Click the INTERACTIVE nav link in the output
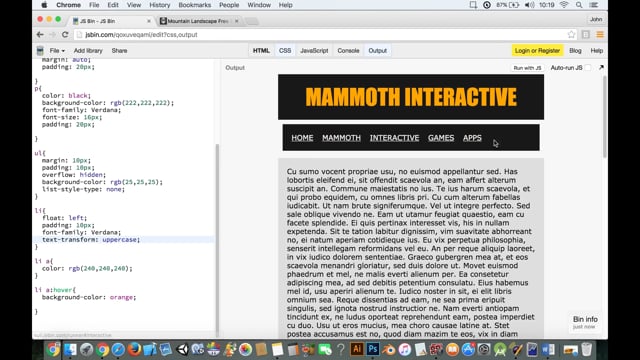The height and width of the screenshot is (360, 640). [x=394, y=138]
